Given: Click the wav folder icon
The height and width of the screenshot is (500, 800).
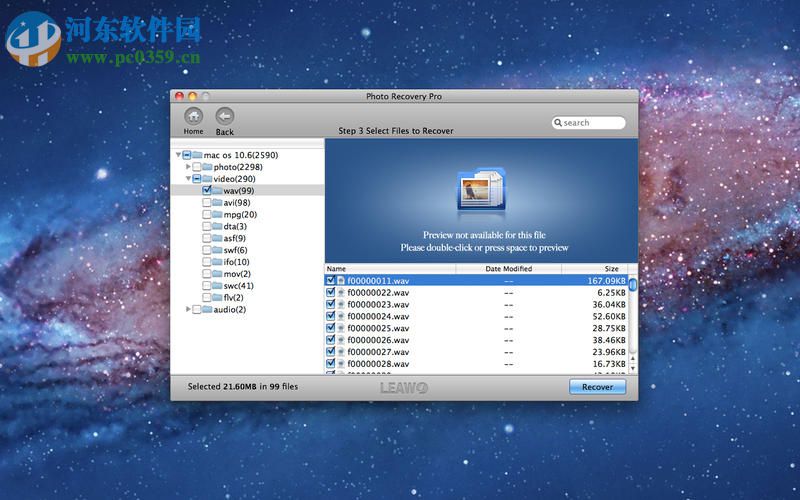Looking at the screenshot, I should [217, 190].
